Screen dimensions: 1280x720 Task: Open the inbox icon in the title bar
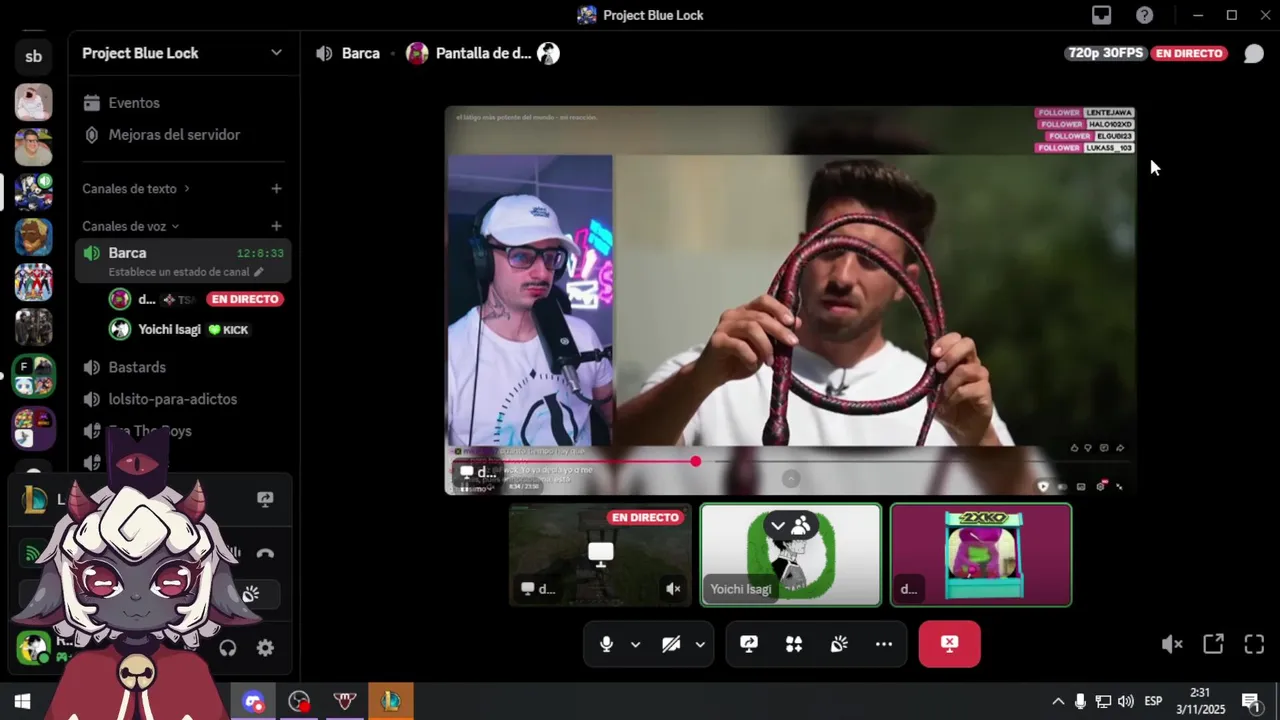[1101, 15]
